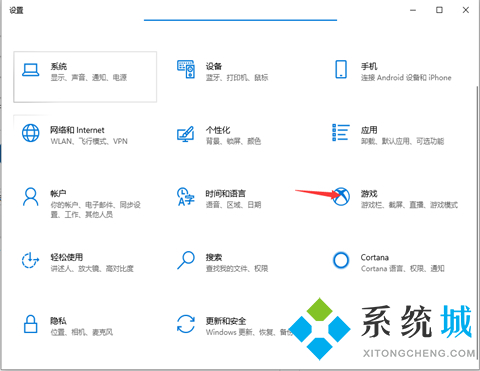Viewport: 480px width, 371px height.
Task: Click the 时间和语言 title text
Action: (226, 194)
